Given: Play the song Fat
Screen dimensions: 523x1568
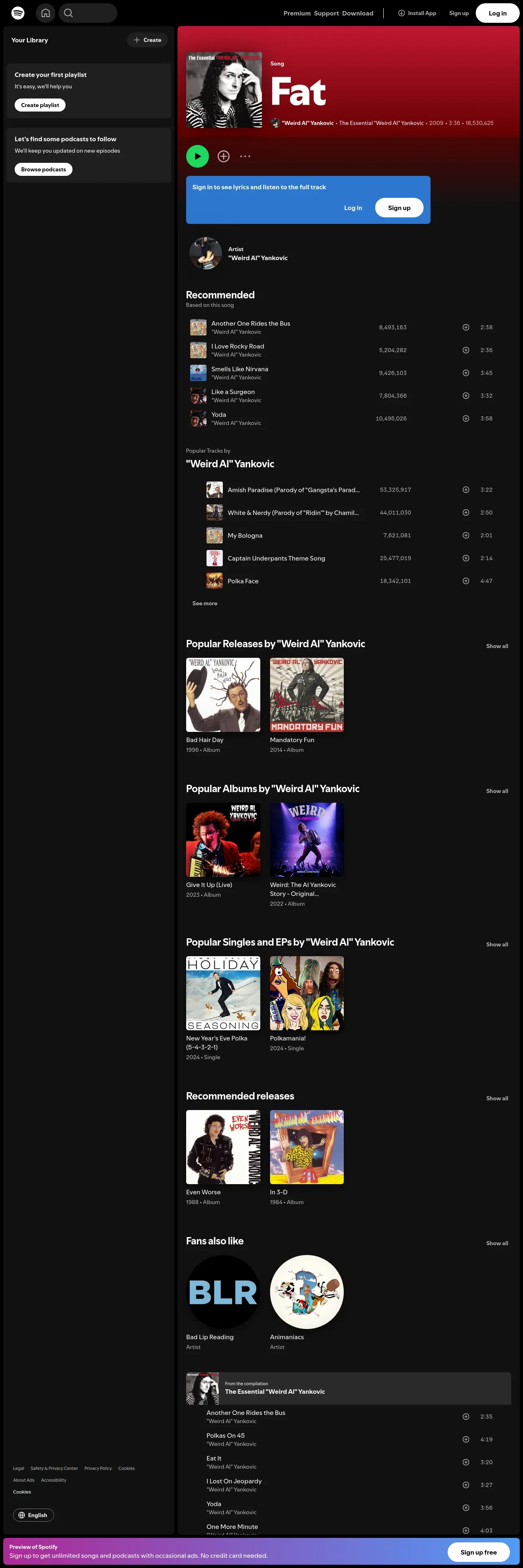Looking at the screenshot, I should pos(197,156).
